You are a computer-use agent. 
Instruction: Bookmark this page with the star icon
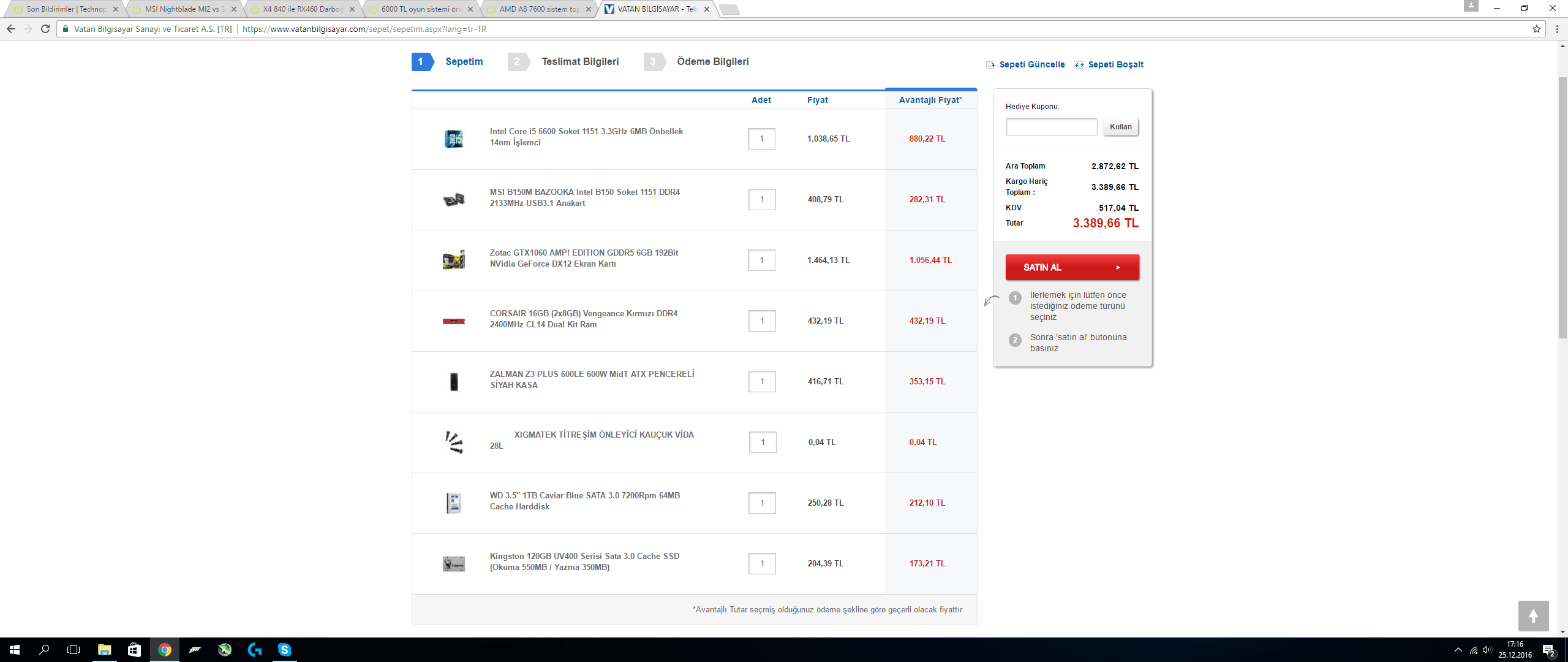(x=1537, y=29)
